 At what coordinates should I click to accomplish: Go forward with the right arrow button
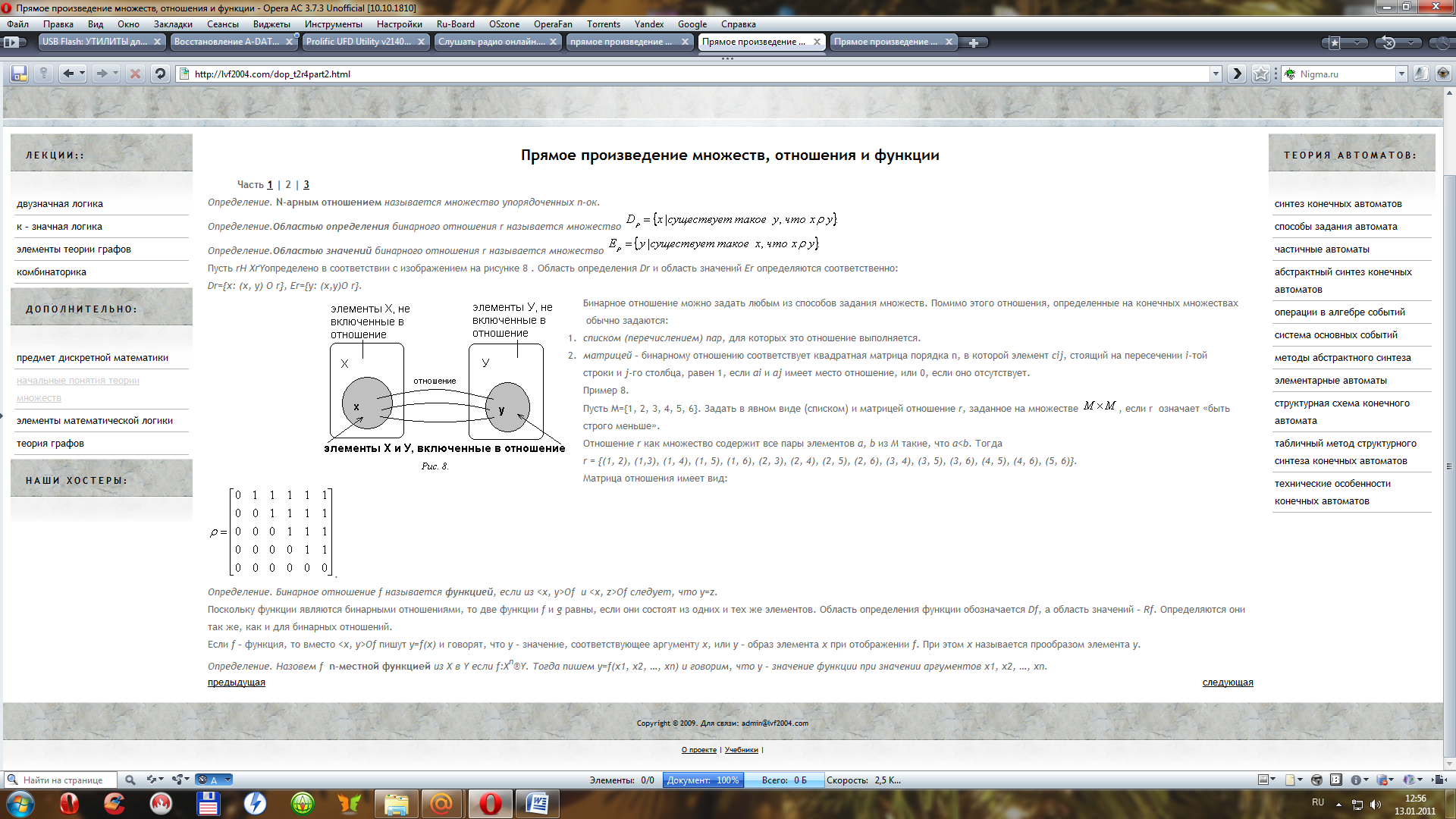[101, 74]
